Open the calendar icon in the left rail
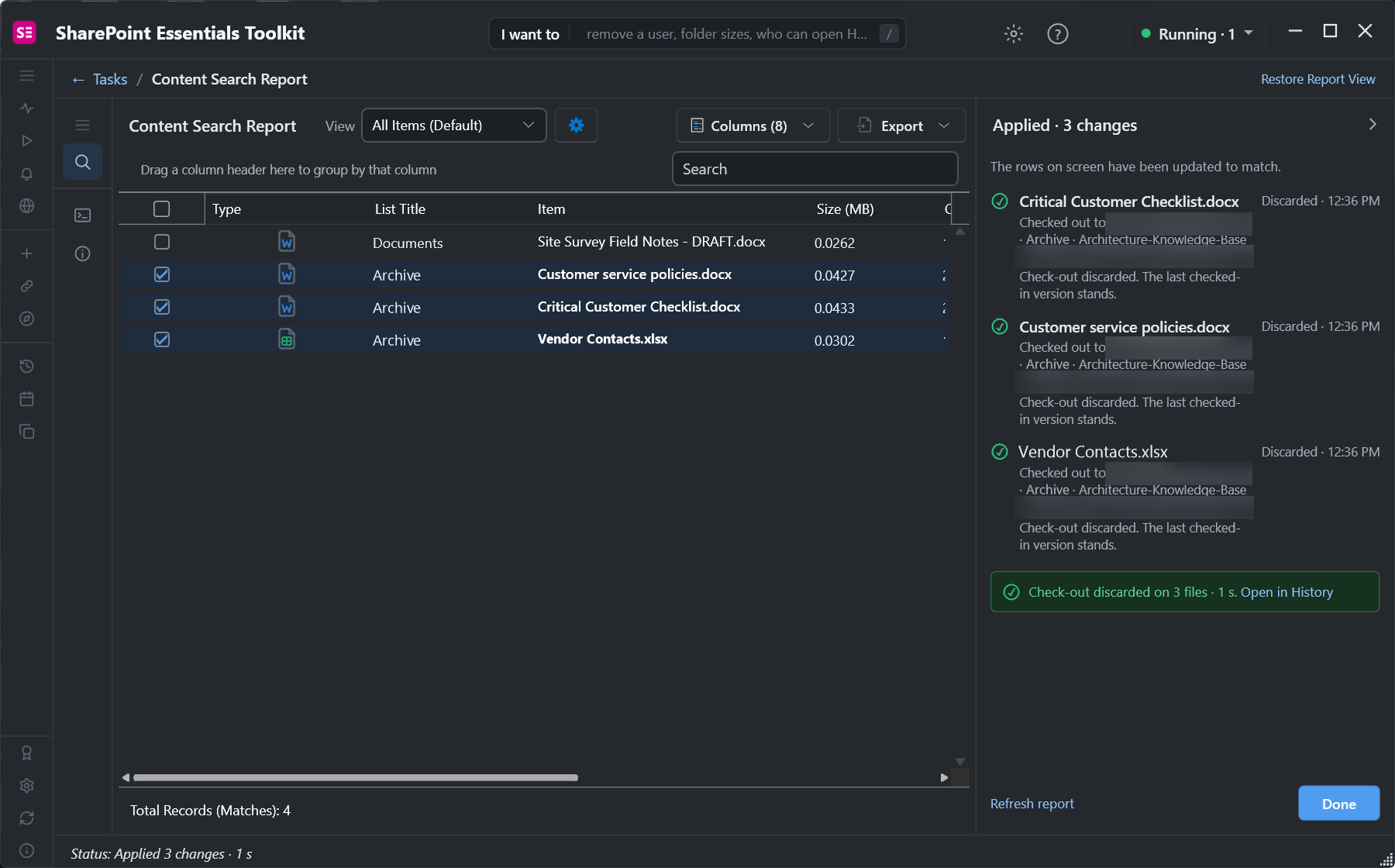 27,398
